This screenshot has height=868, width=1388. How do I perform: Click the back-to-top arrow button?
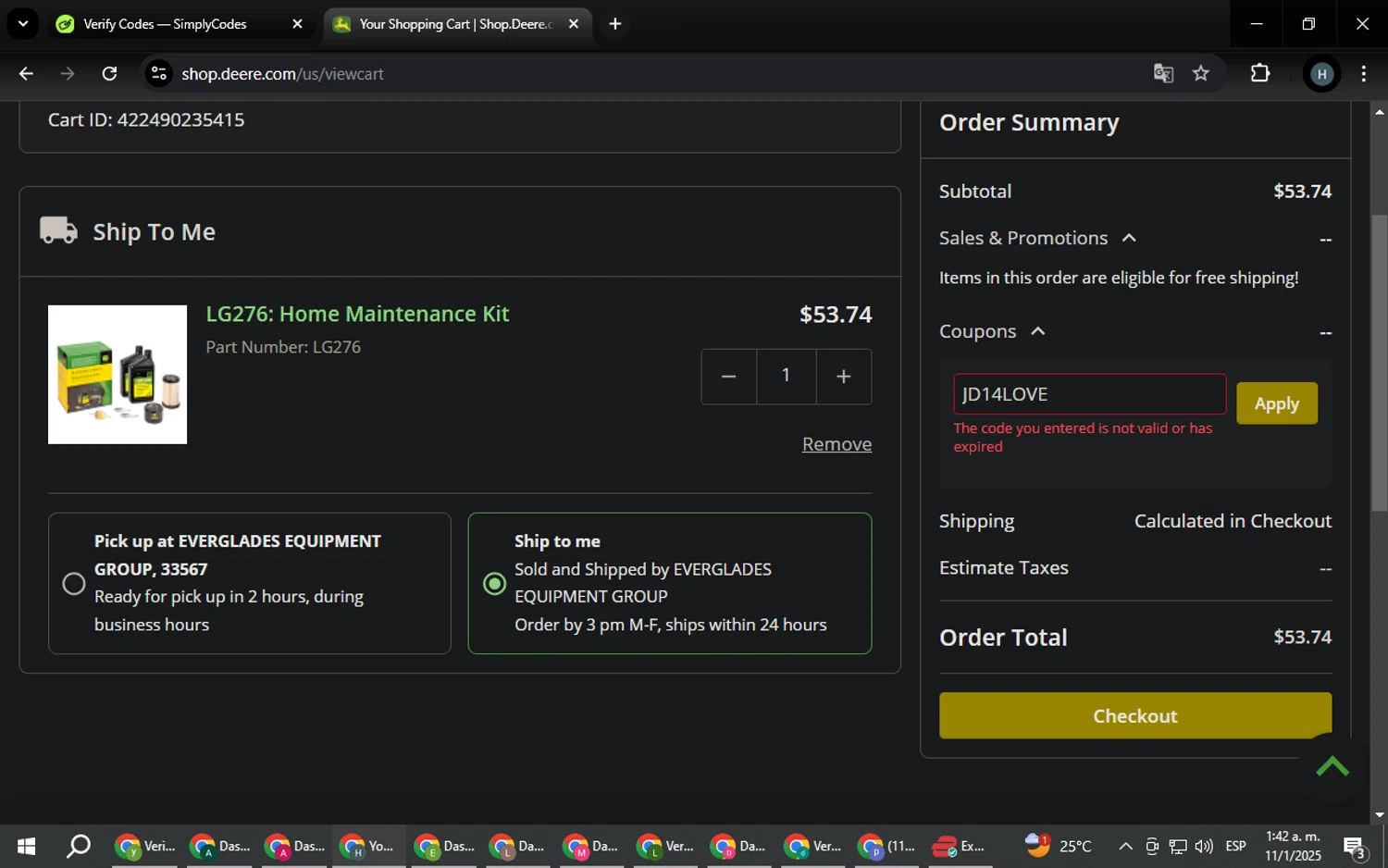[1332, 767]
